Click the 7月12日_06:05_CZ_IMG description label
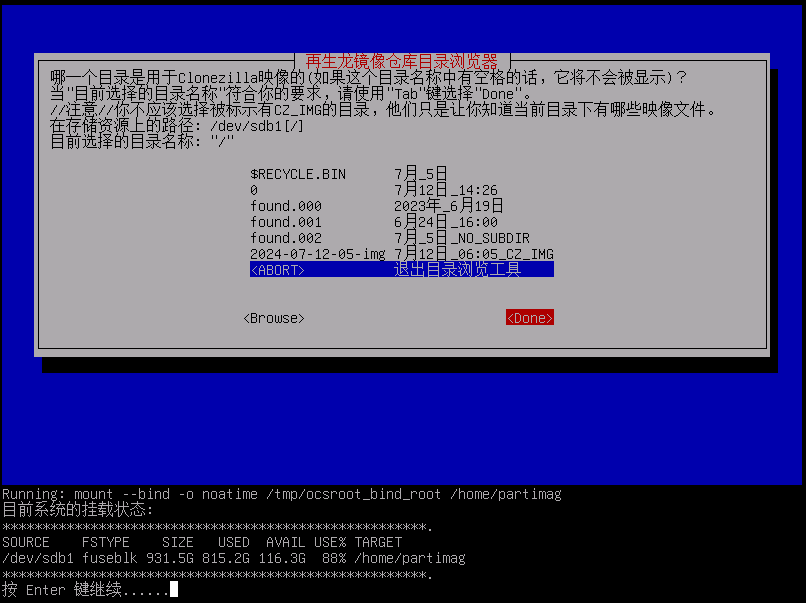This screenshot has height=603, width=806. (473, 254)
